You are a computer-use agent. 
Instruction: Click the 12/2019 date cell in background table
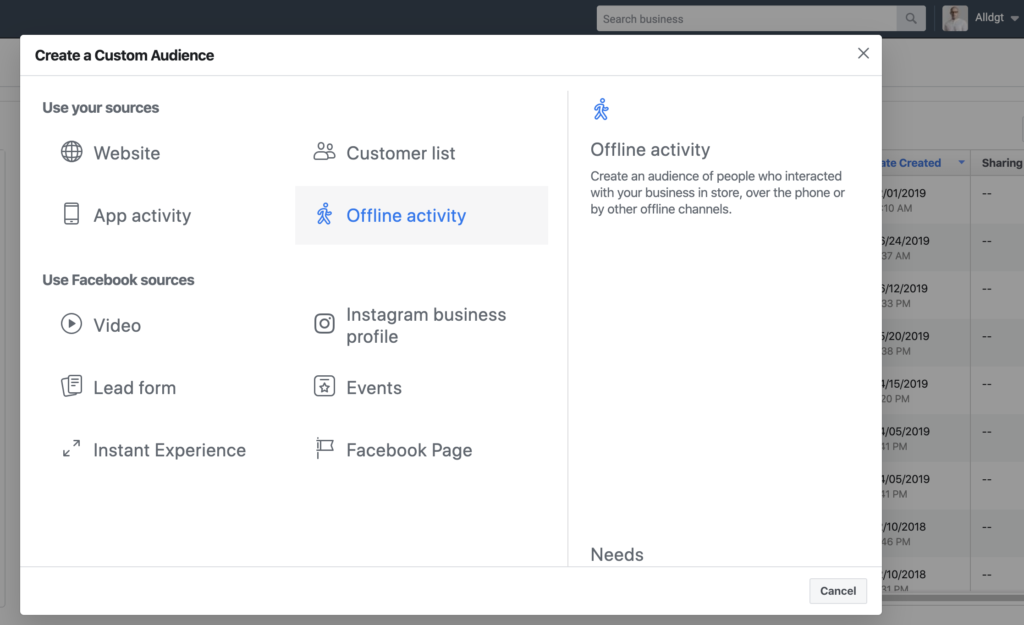905,289
